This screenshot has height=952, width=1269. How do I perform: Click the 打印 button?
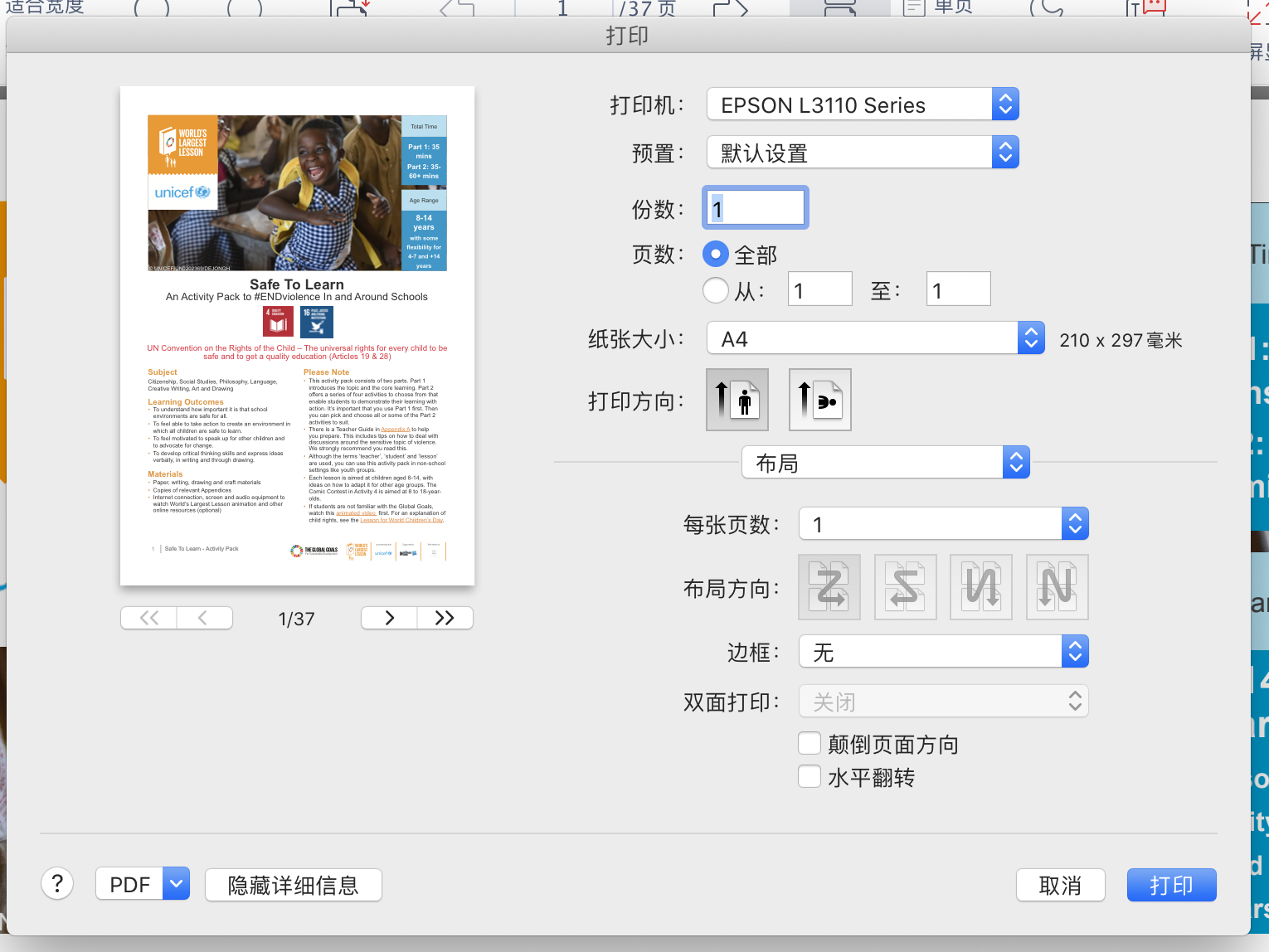tap(1171, 885)
